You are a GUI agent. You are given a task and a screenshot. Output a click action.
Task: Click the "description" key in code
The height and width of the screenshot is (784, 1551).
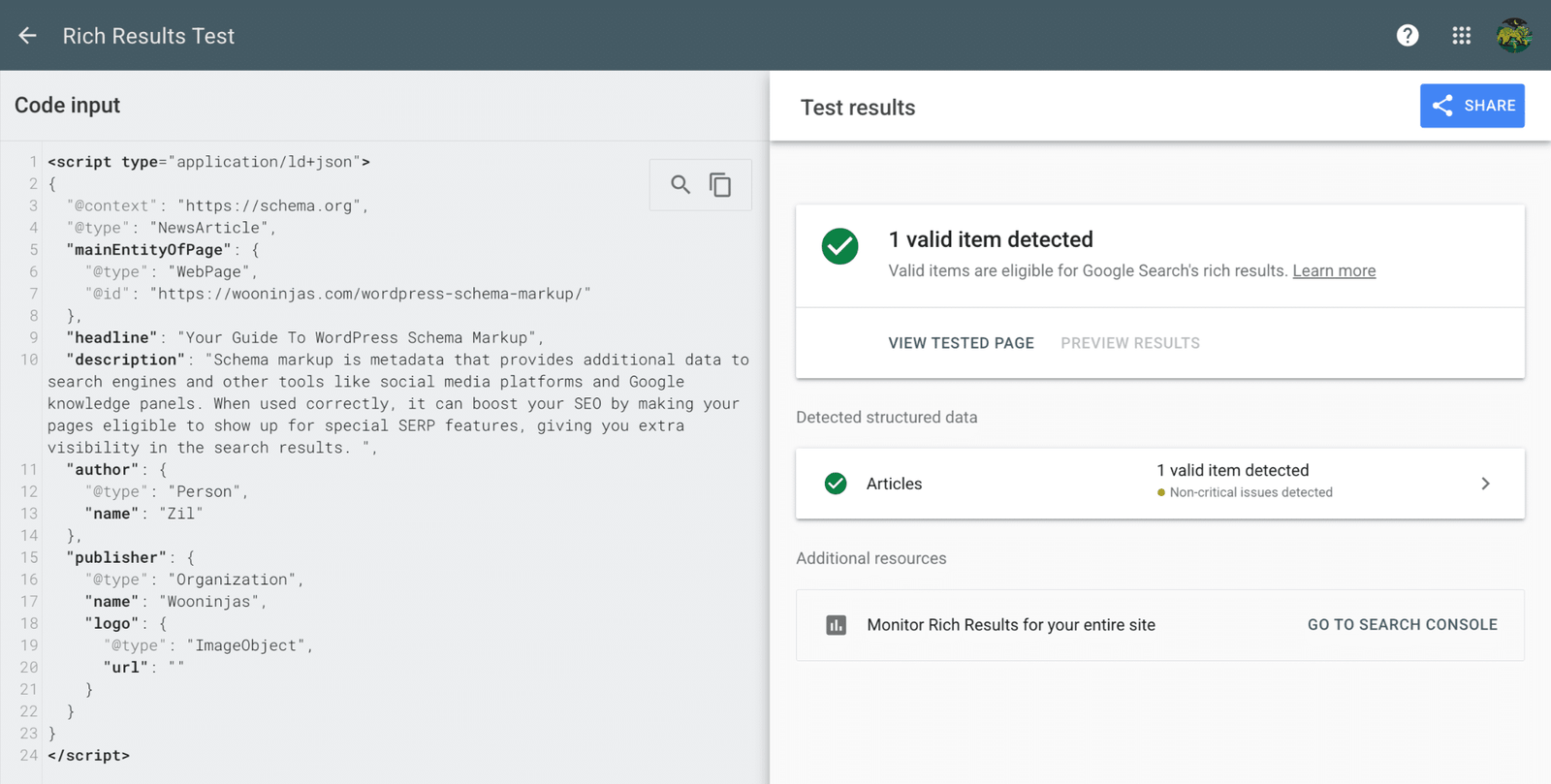pyautogui.click(x=126, y=360)
